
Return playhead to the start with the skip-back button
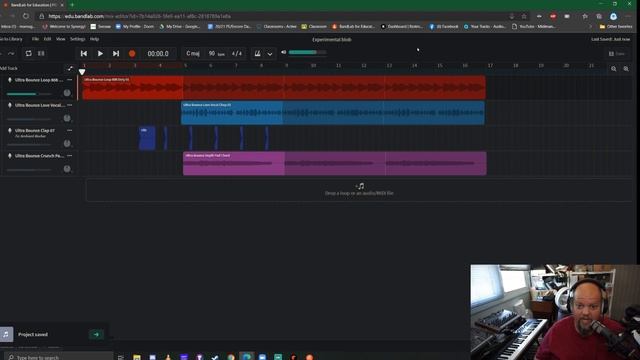click(x=84, y=53)
